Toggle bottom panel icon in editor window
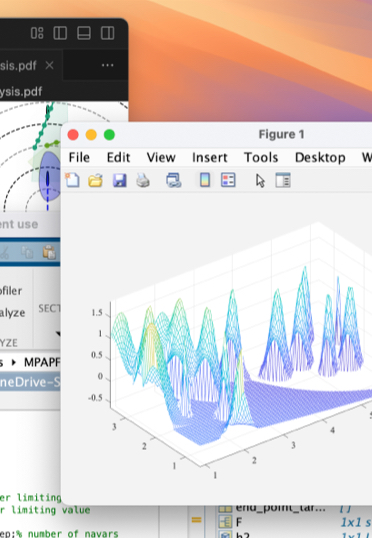Screen dimensions: 372x538 [84, 33]
